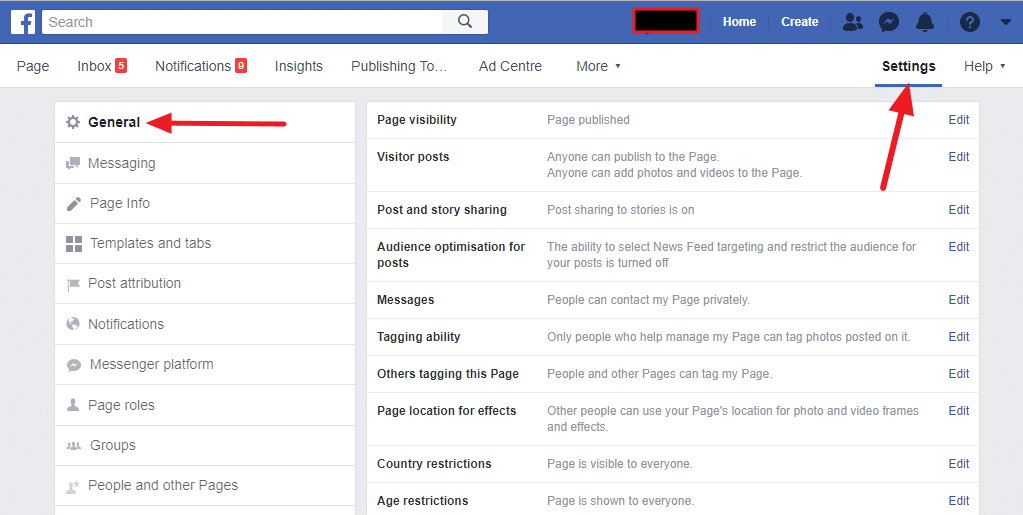Viewport: 1023px width, 515px height.
Task: Open Messenger platform section
Action: [205, 364]
